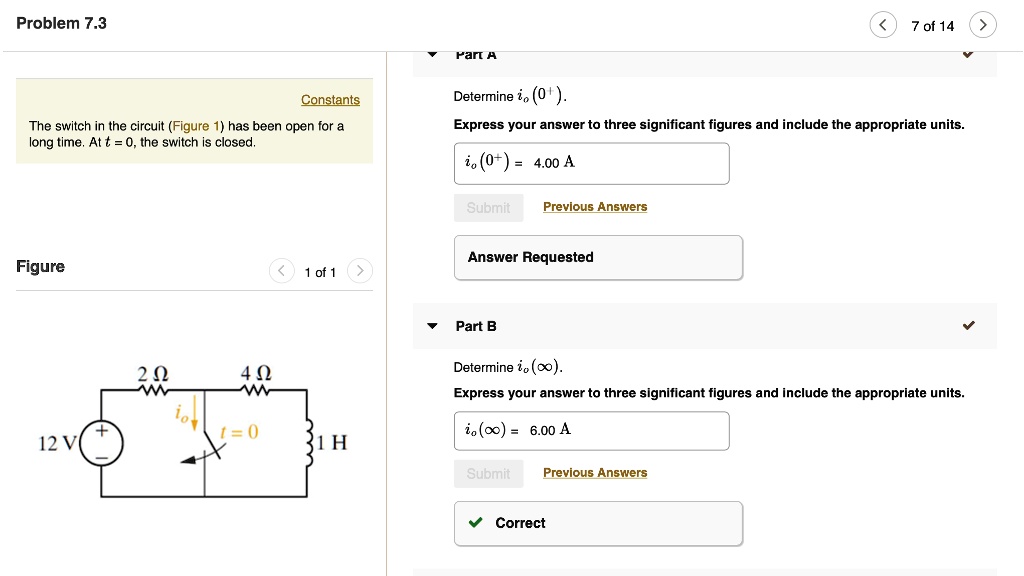The image size is (1024, 576).
Task: Click the checkmark on the Part A header
Action: (x=968, y=54)
